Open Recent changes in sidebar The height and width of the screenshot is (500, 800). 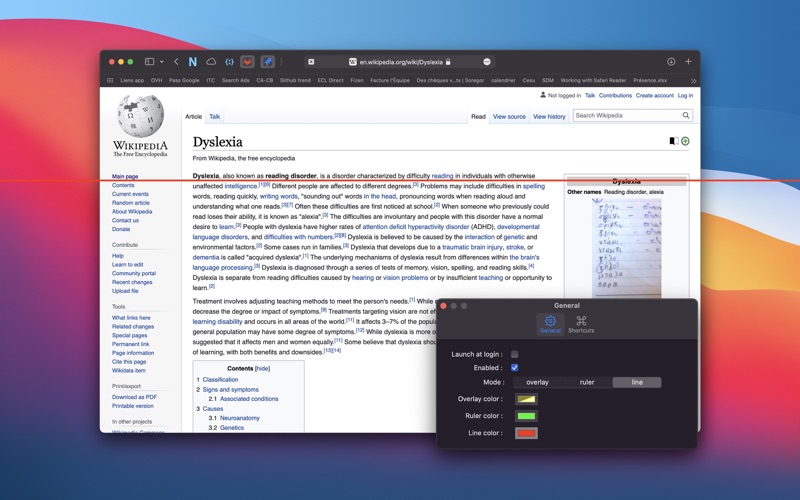coord(132,282)
